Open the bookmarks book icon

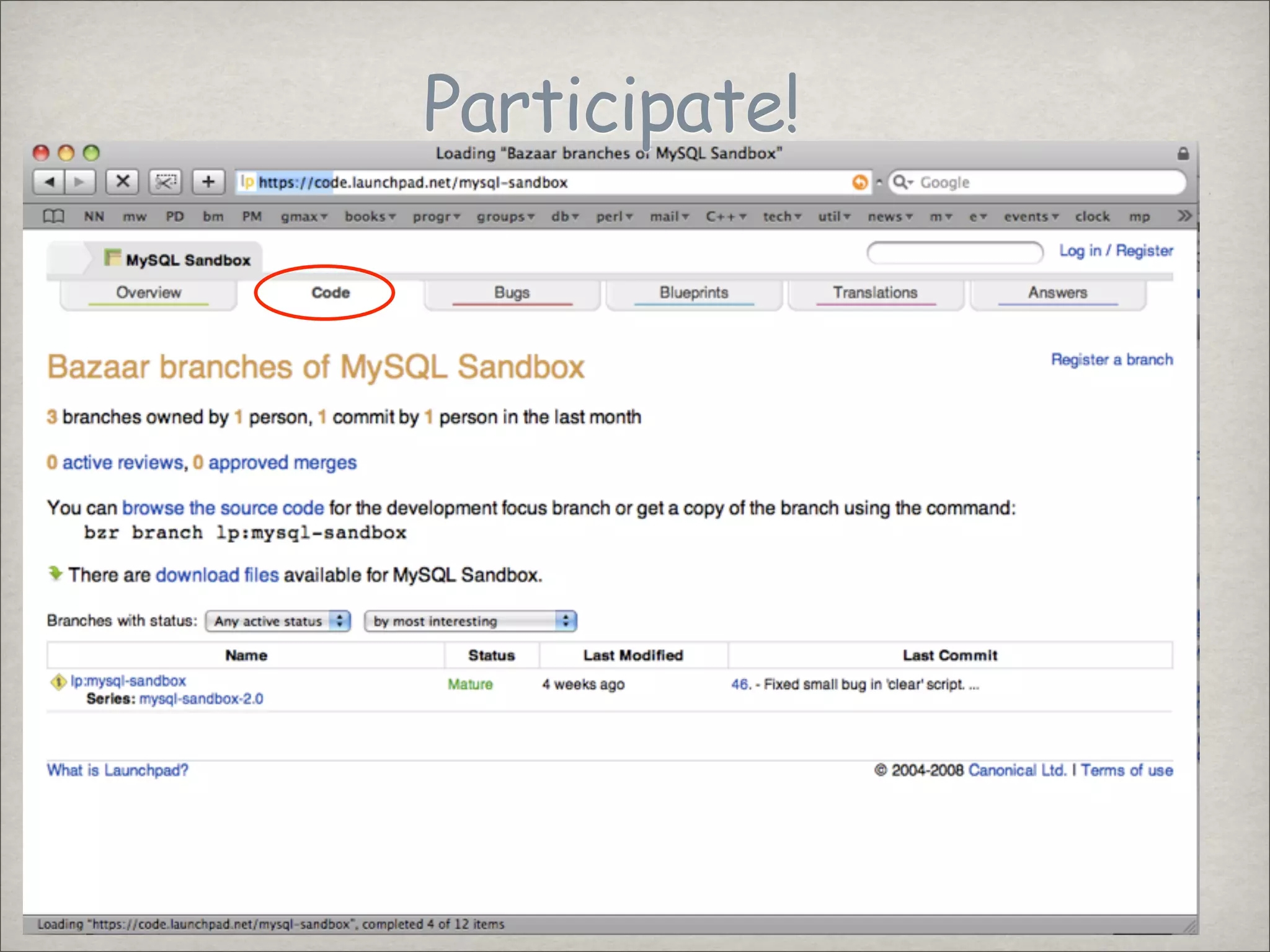point(53,216)
